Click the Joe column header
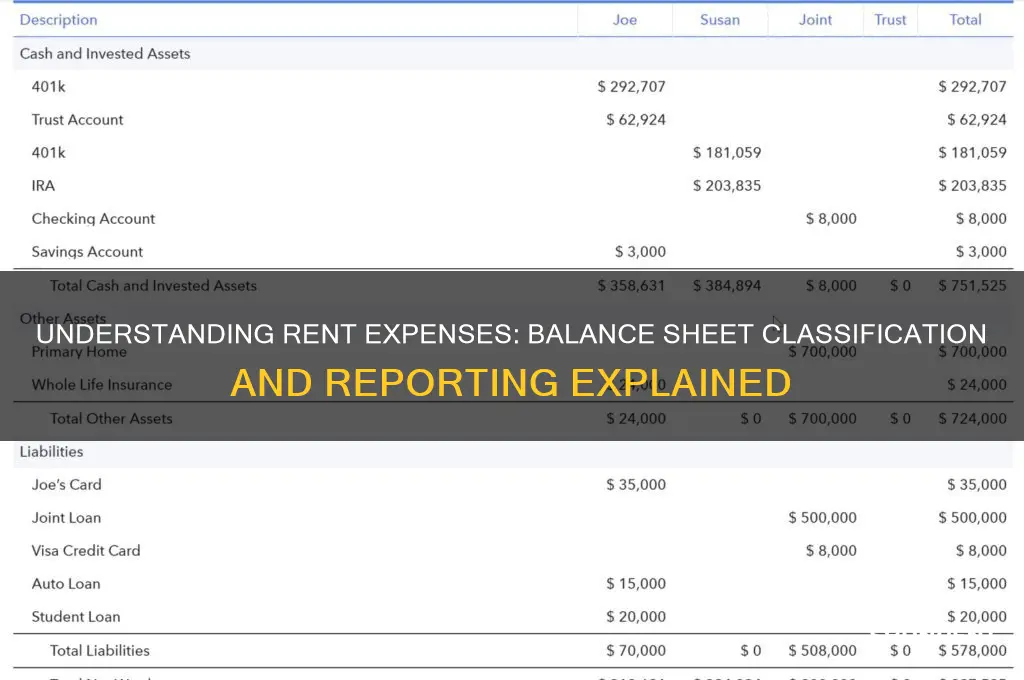 pyautogui.click(x=624, y=20)
